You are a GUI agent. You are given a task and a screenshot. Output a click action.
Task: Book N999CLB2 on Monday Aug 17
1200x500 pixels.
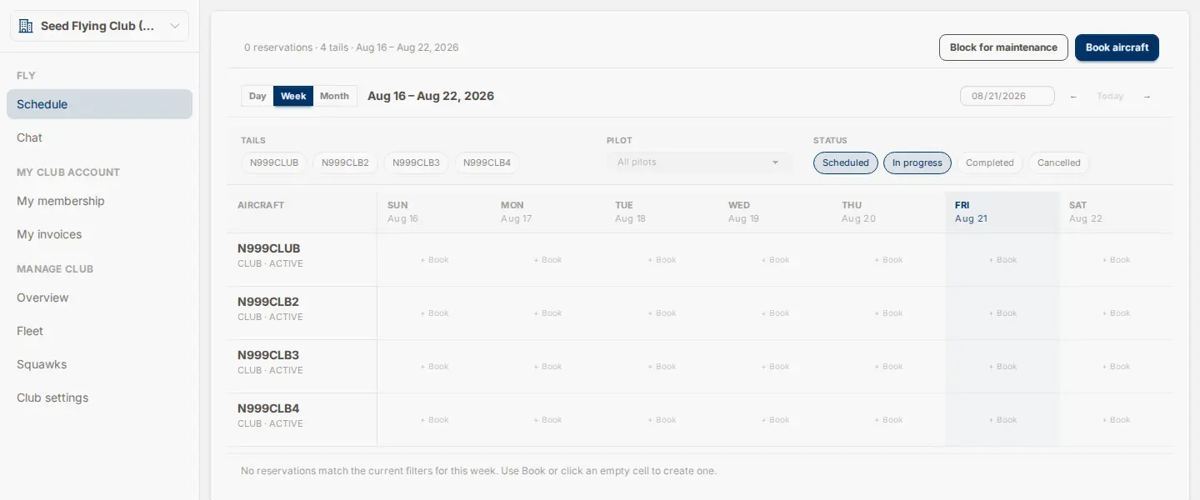(x=548, y=313)
